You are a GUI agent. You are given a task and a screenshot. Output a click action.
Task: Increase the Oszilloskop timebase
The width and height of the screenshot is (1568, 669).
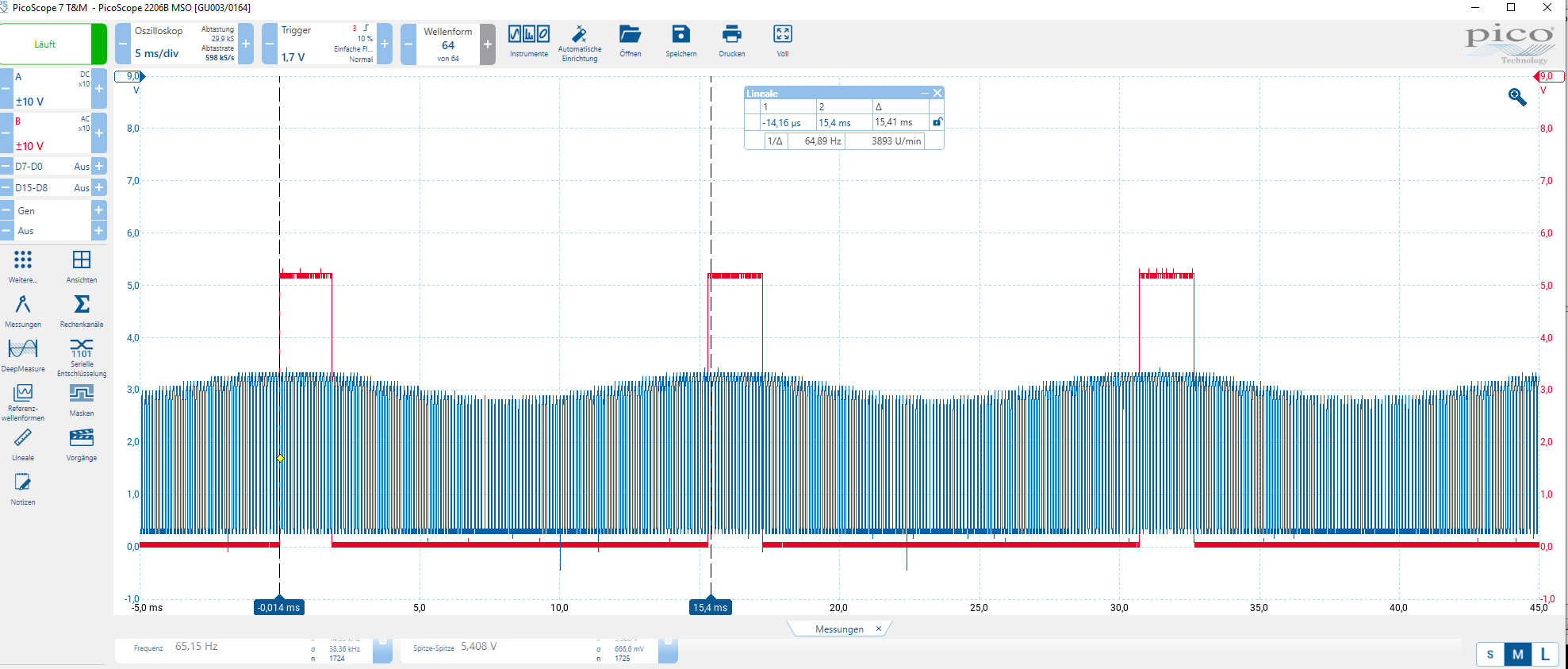[x=246, y=44]
